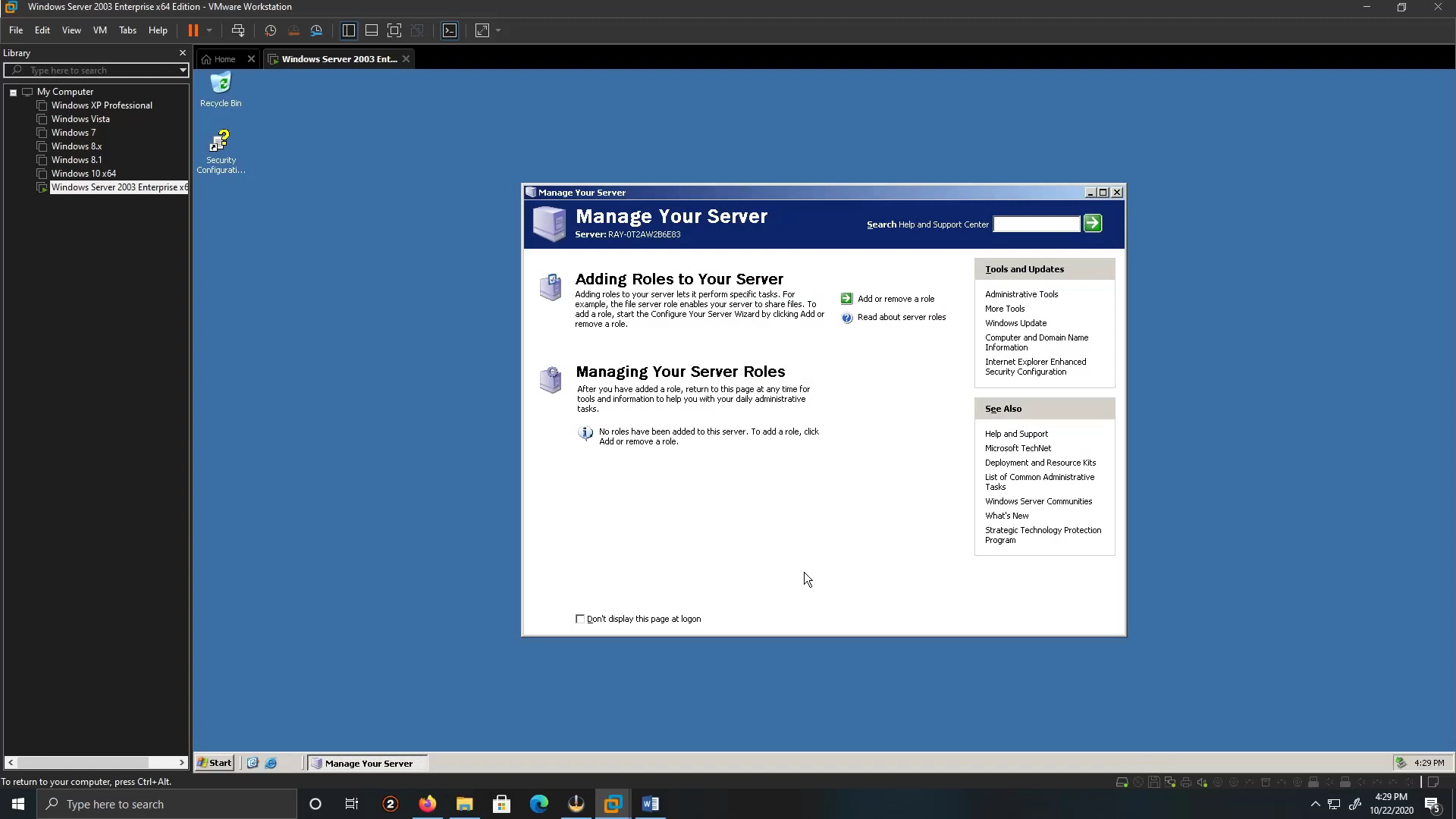This screenshot has width=1456, height=819.
Task: Open Microsoft TechNet link
Action: point(1018,448)
